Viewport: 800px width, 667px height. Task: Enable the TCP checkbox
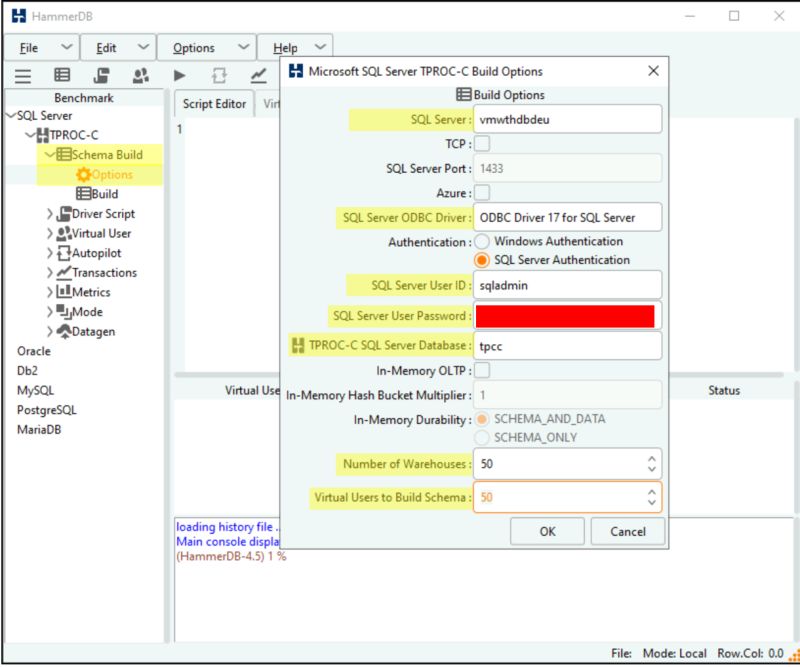coord(482,143)
